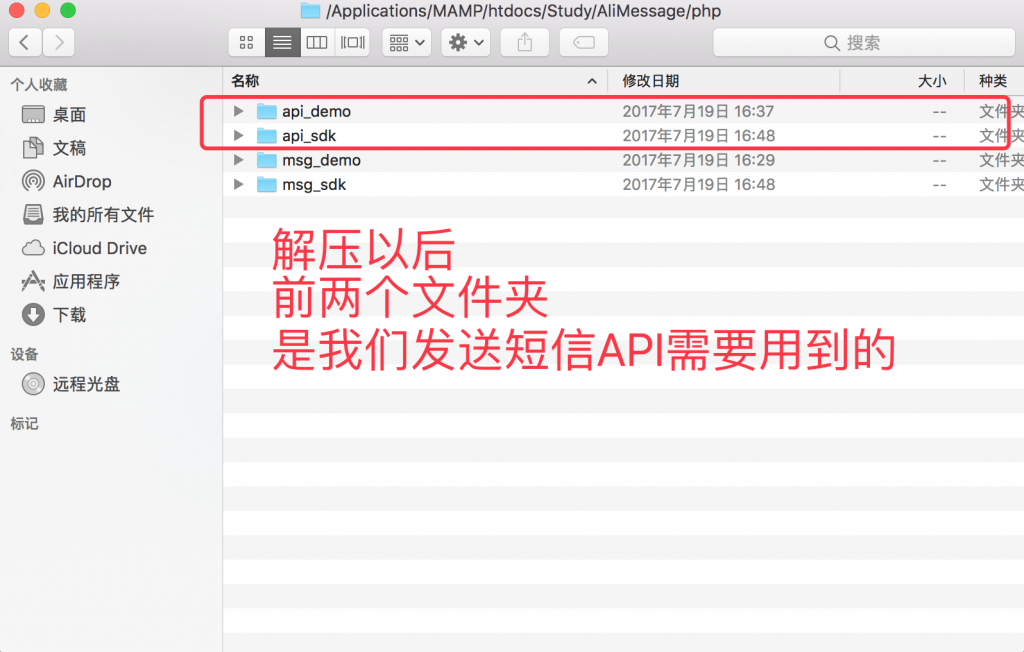Go back with the left arrow
The width and height of the screenshot is (1024, 652).
pyautogui.click(x=24, y=42)
